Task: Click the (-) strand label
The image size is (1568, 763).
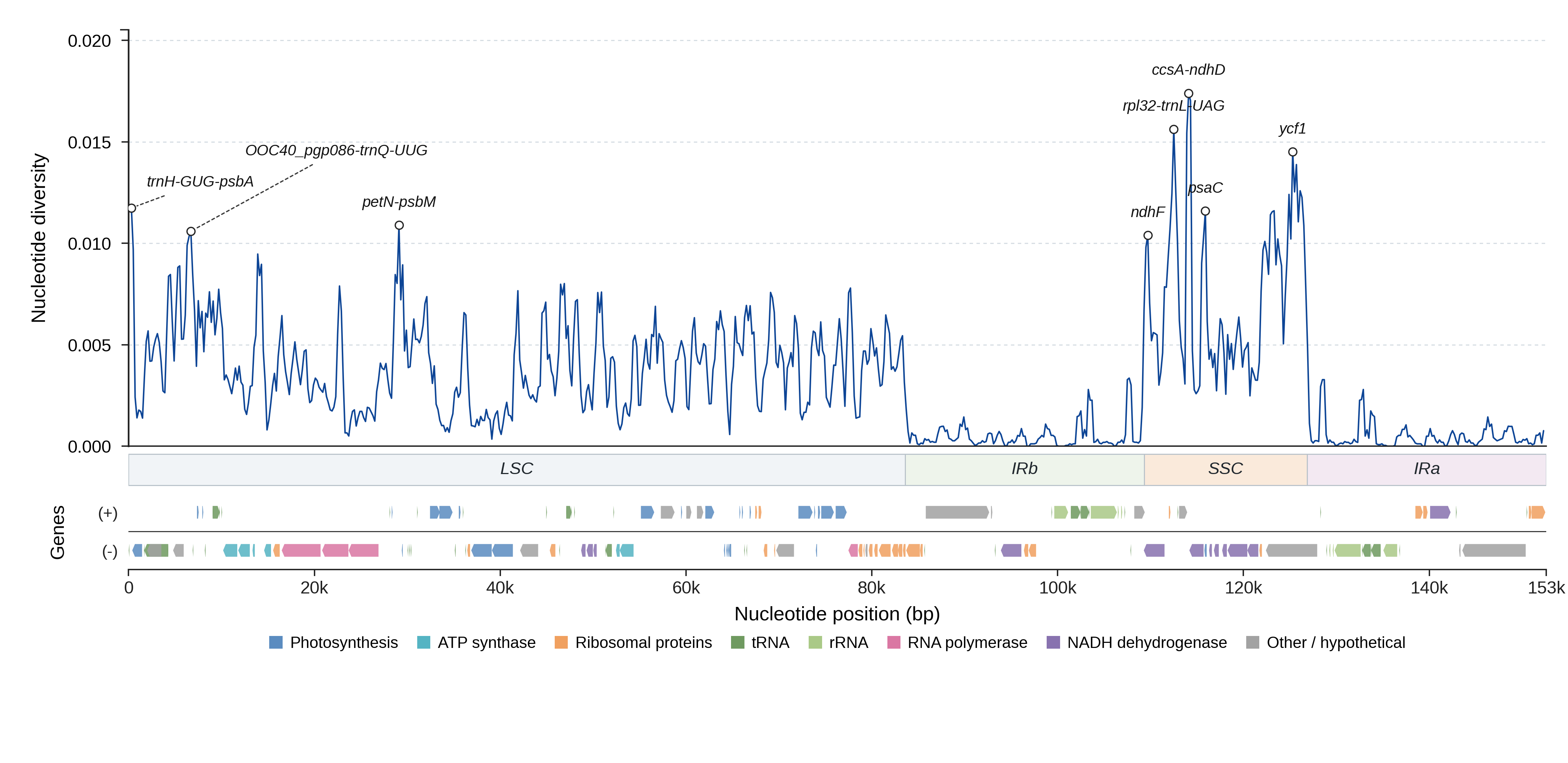Action: pyautogui.click(x=110, y=551)
